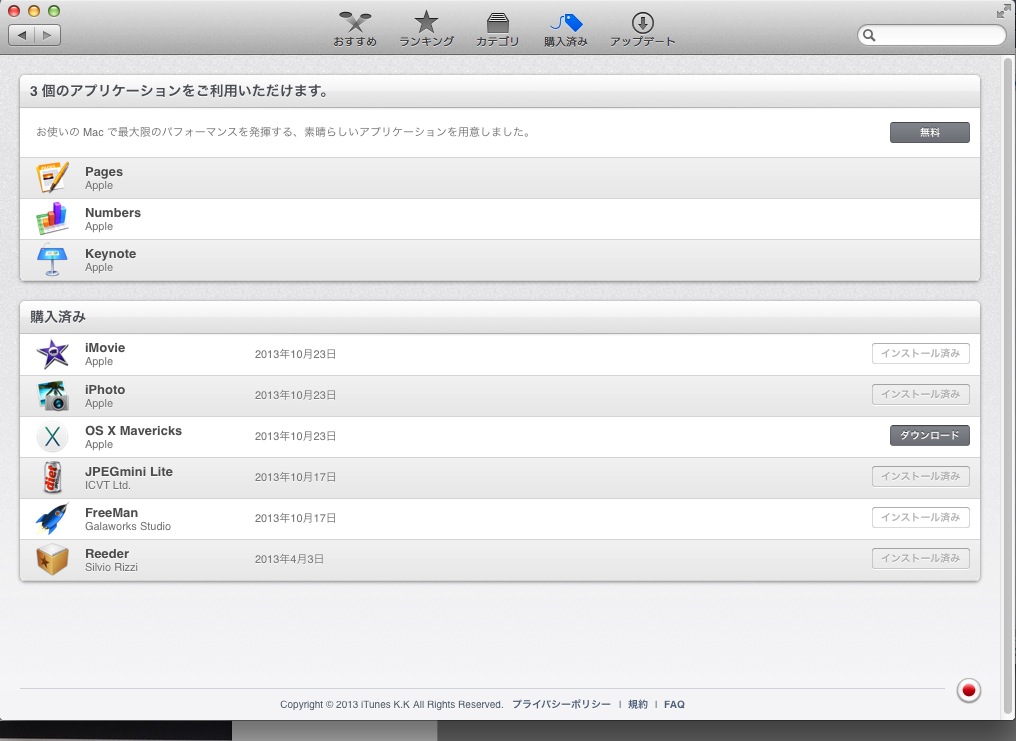Screen dimensions: 1016x741
Task: Click インストール済み button for JPEGmini Lite
Action: tap(921, 476)
